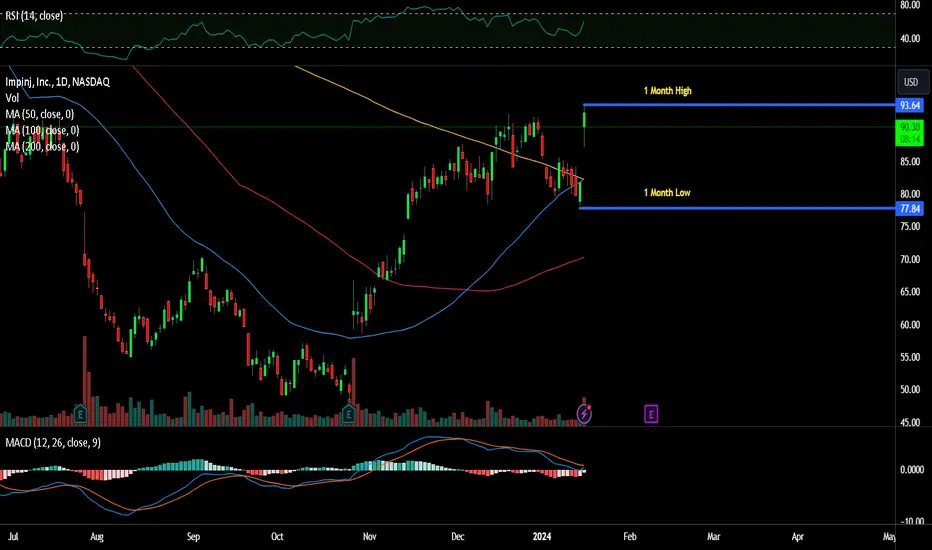Click the 70.00 price scale value
932x550 pixels.
pyautogui.click(x=910, y=259)
